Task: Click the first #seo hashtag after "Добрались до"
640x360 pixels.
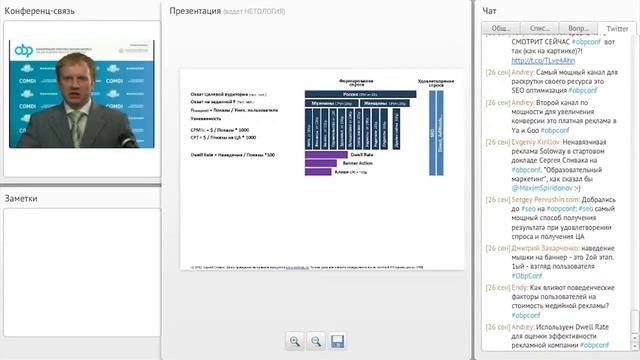Action: 528,209
